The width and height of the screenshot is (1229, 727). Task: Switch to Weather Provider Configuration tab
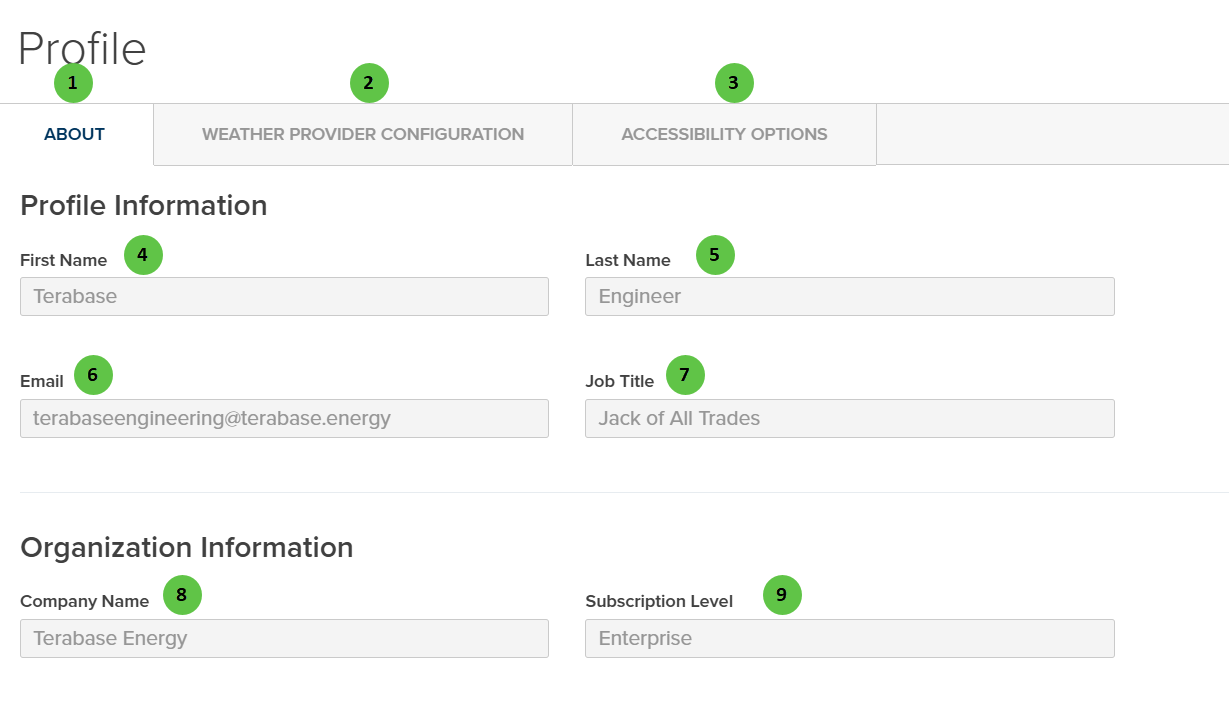[x=363, y=134]
